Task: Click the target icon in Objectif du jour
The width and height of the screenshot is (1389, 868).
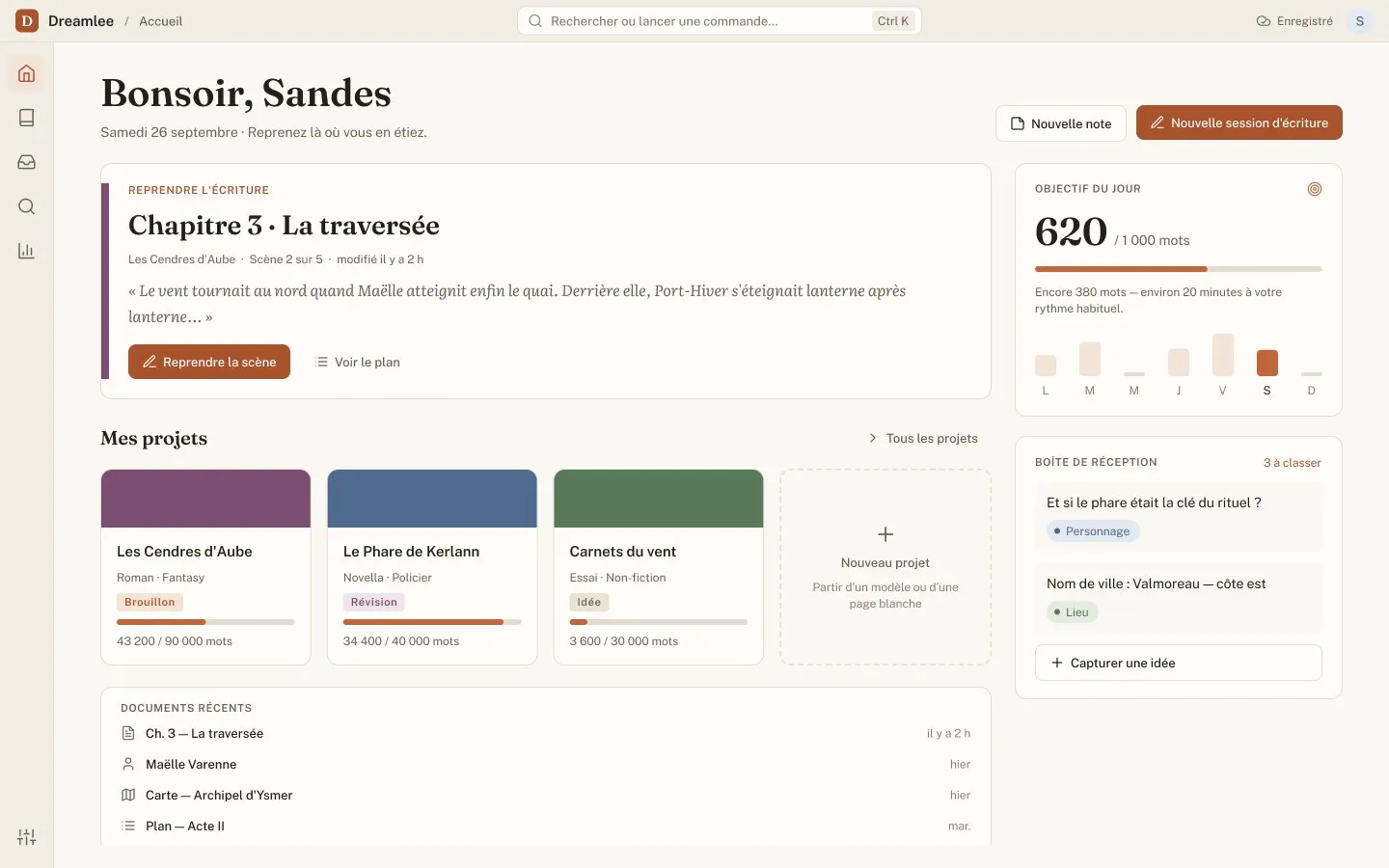Action: [x=1314, y=189]
